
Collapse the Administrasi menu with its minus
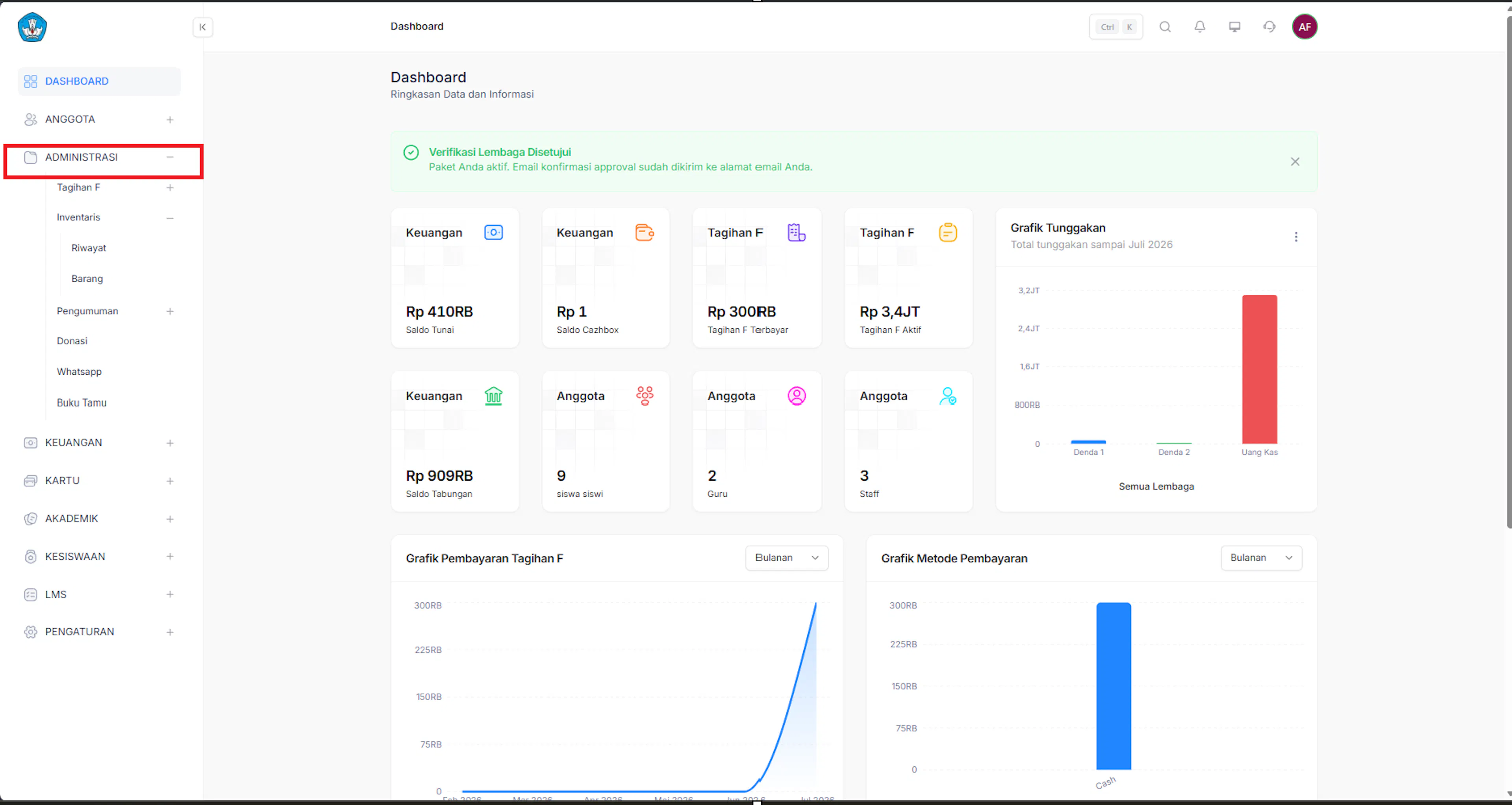pos(170,157)
